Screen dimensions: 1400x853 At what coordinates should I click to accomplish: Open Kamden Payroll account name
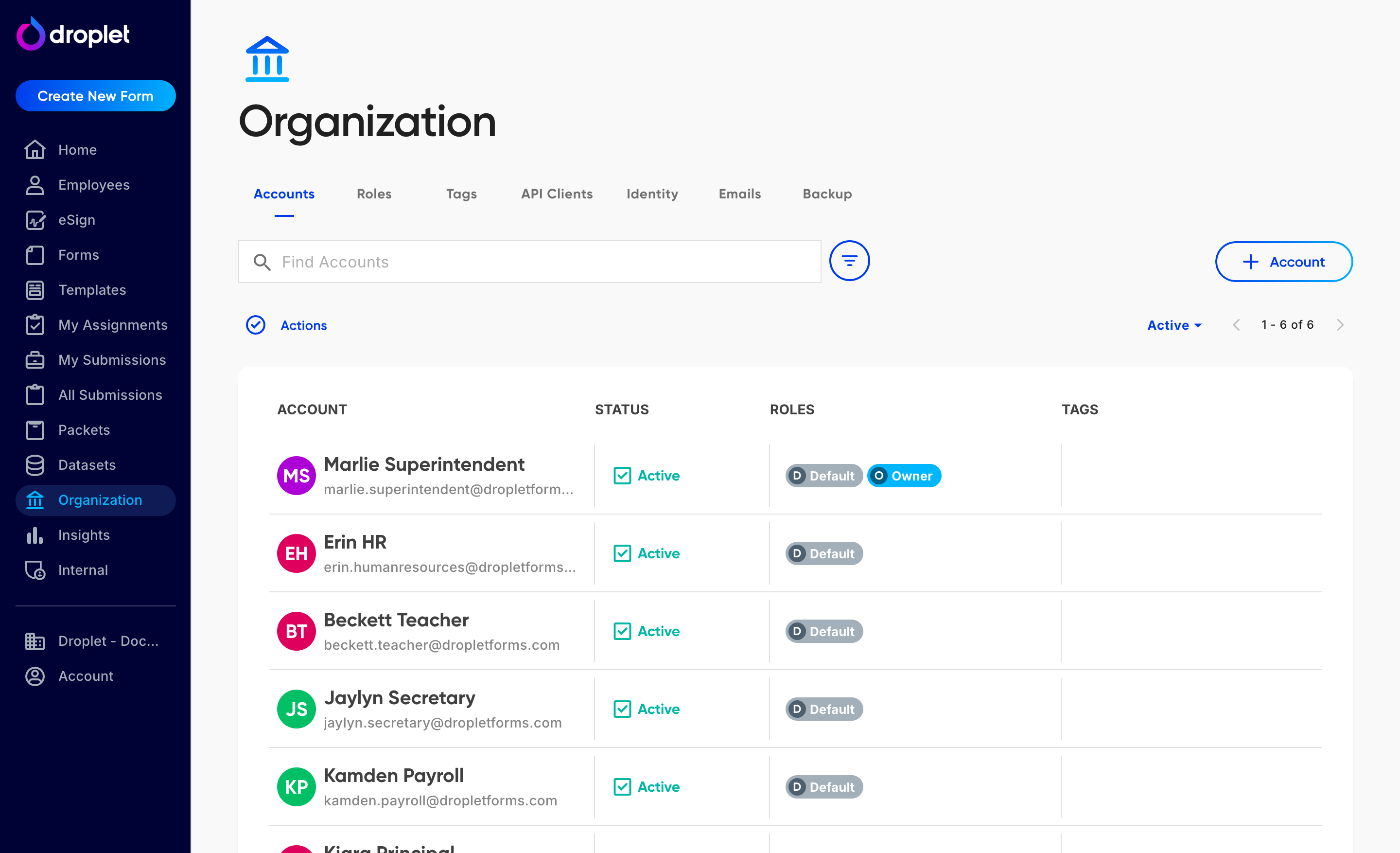[x=394, y=776]
